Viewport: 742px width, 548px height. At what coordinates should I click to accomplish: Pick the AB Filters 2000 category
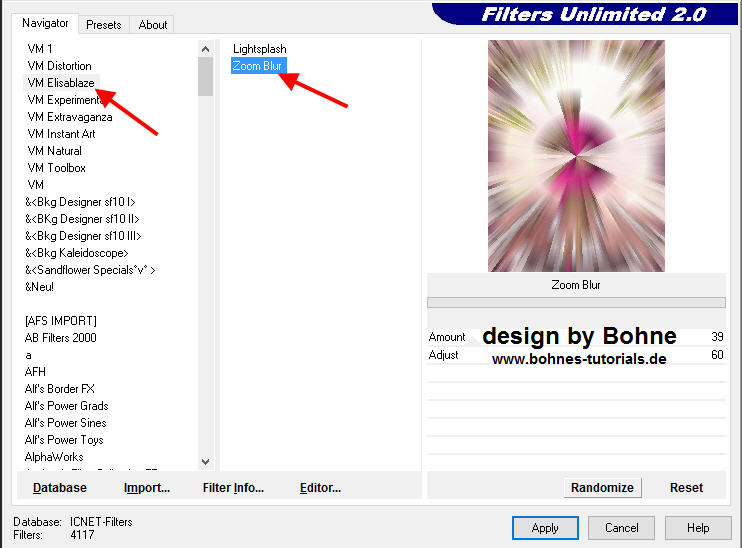[x=61, y=338]
